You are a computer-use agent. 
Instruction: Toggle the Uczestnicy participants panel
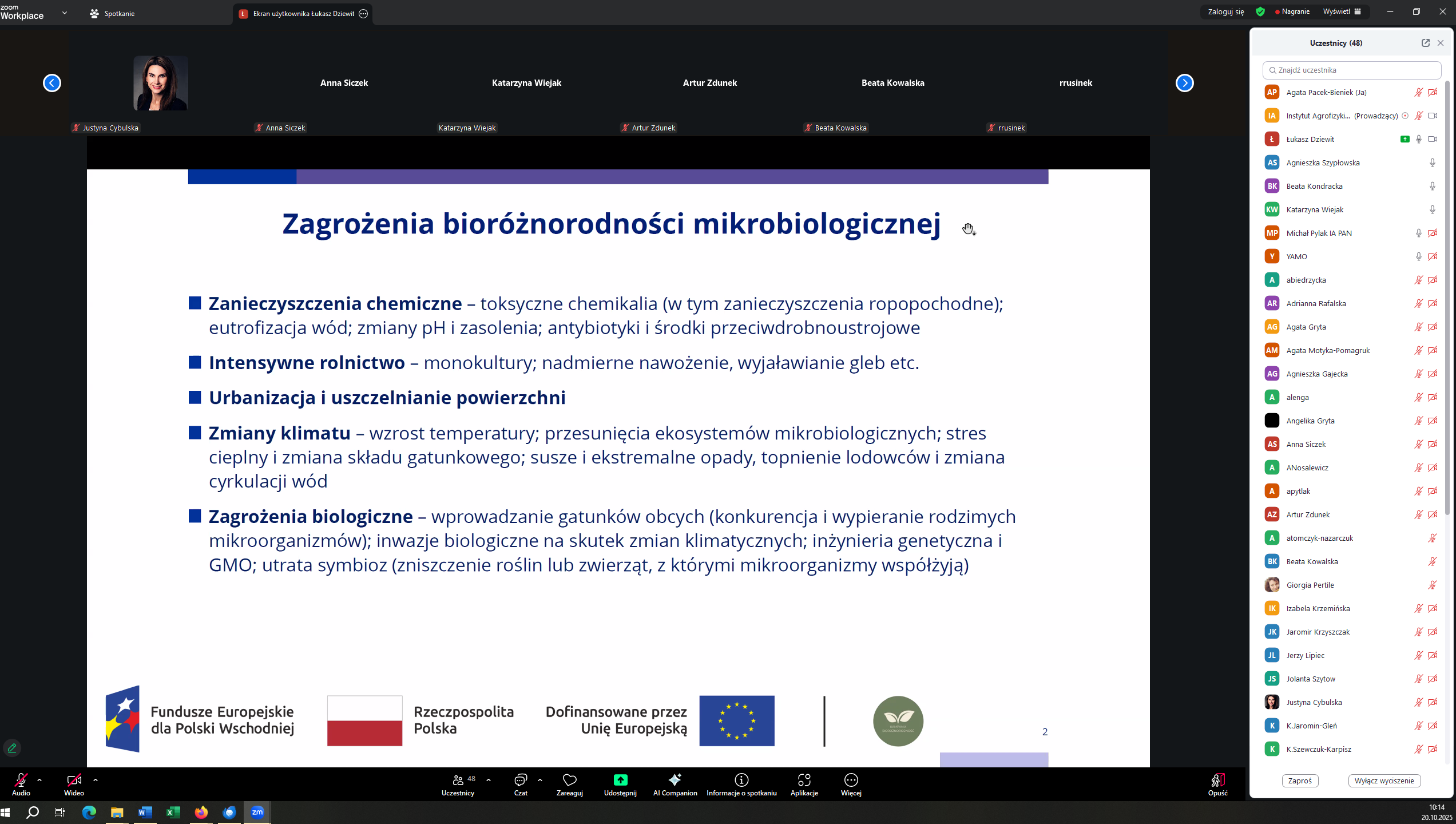tap(458, 781)
